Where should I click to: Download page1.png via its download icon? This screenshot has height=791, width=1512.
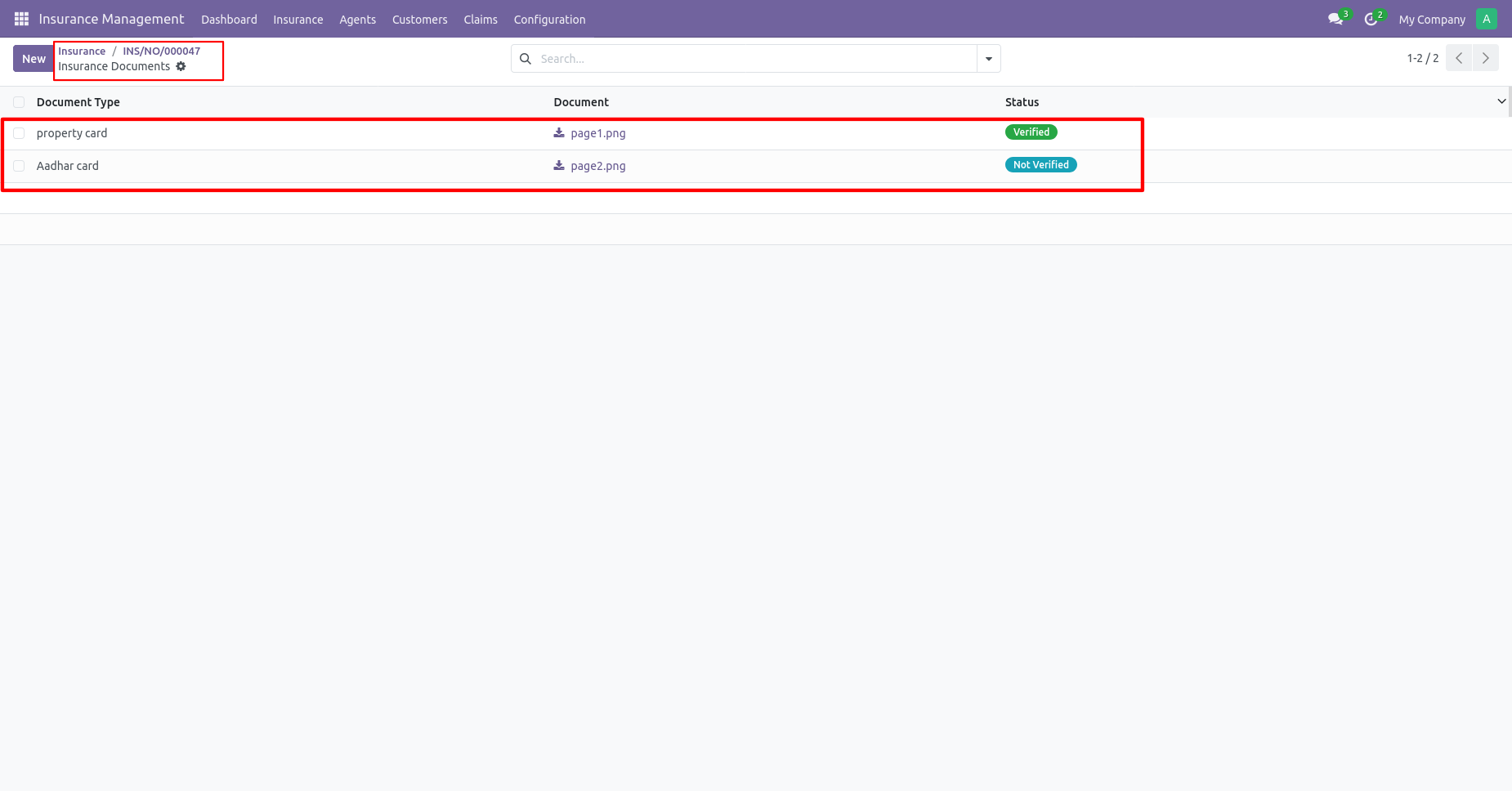coord(559,132)
